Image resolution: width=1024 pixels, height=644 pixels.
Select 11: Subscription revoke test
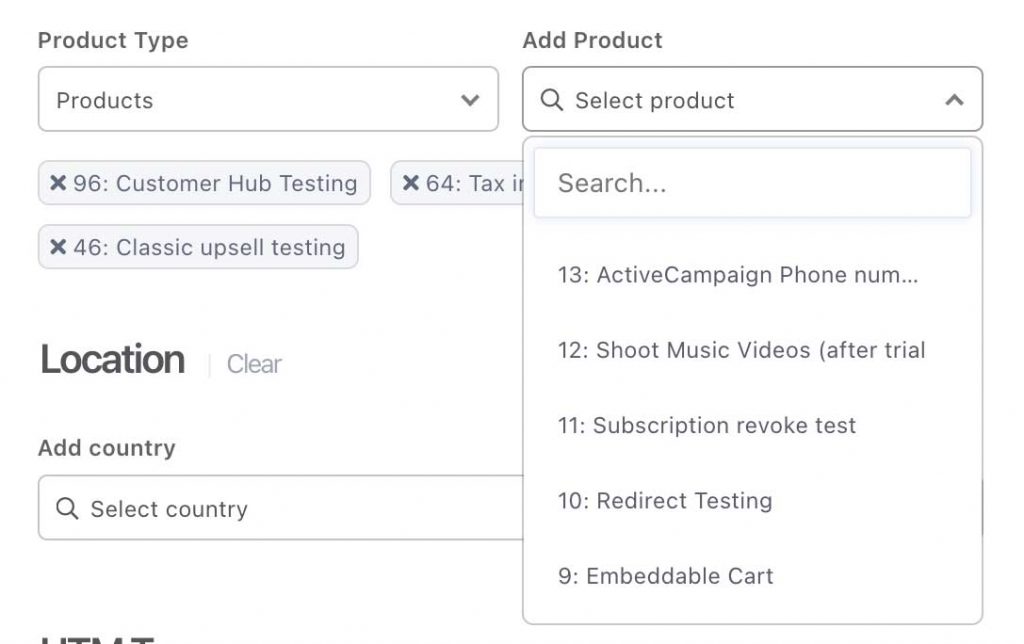pyautogui.click(x=752, y=425)
